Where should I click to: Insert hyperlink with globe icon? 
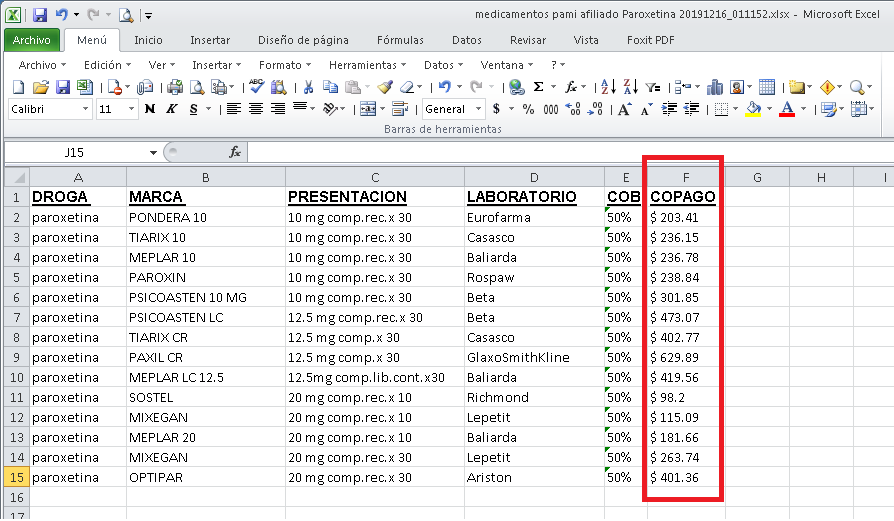point(517,87)
